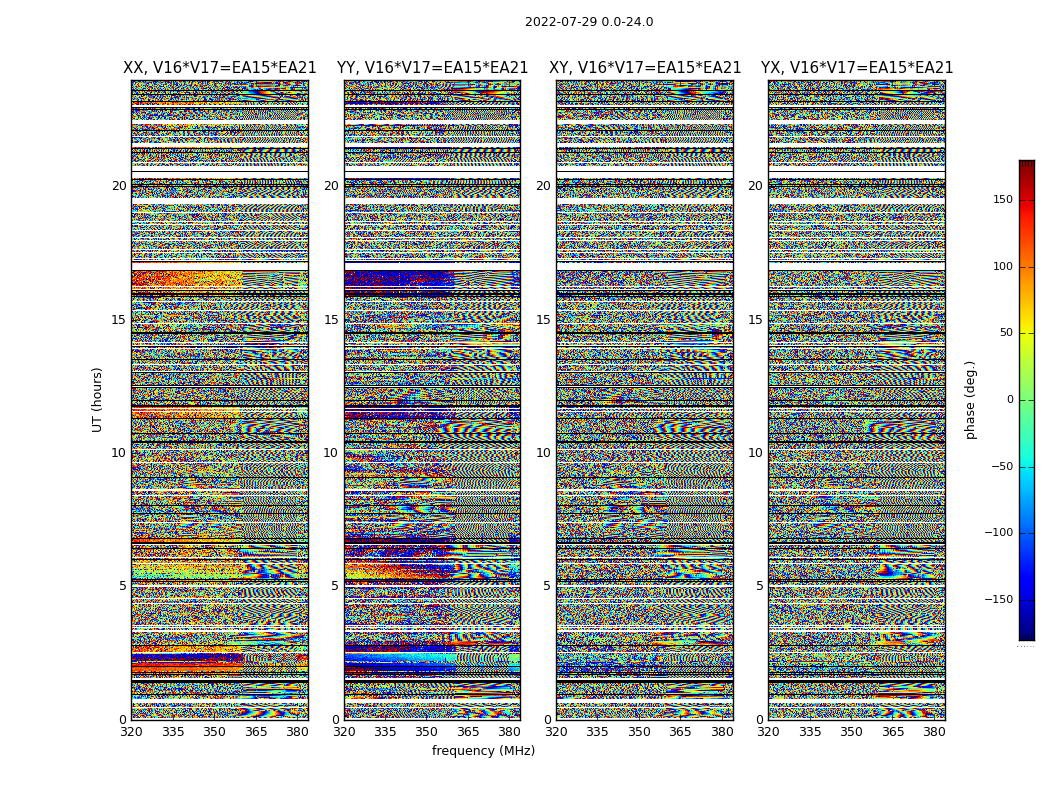Image resolution: width=1050 pixels, height=800 pixels.
Task: Click the 150 tick label on colorbar
Action: 1003,199
